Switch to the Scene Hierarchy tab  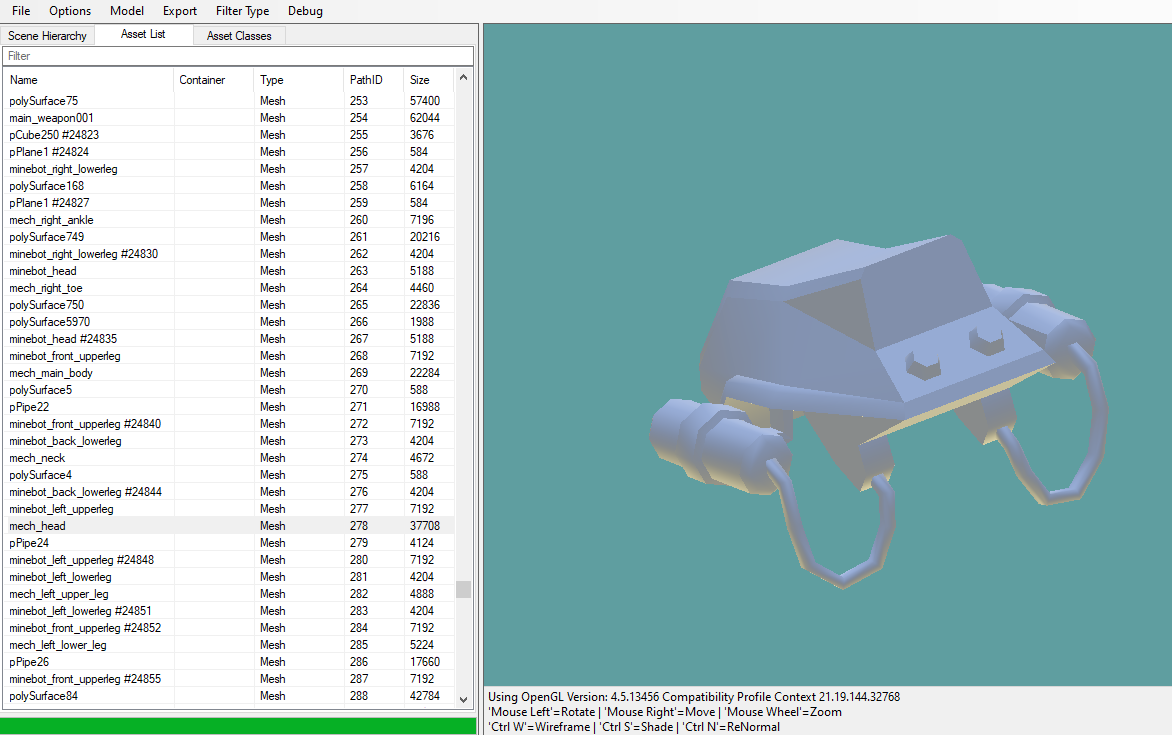coord(47,35)
